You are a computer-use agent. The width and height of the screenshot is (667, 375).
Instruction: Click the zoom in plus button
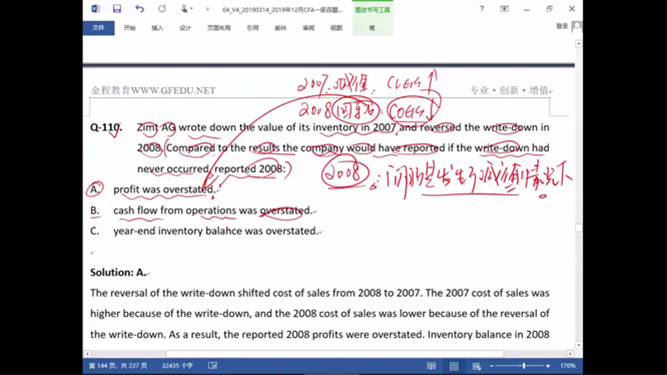pyautogui.click(x=548, y=366)
